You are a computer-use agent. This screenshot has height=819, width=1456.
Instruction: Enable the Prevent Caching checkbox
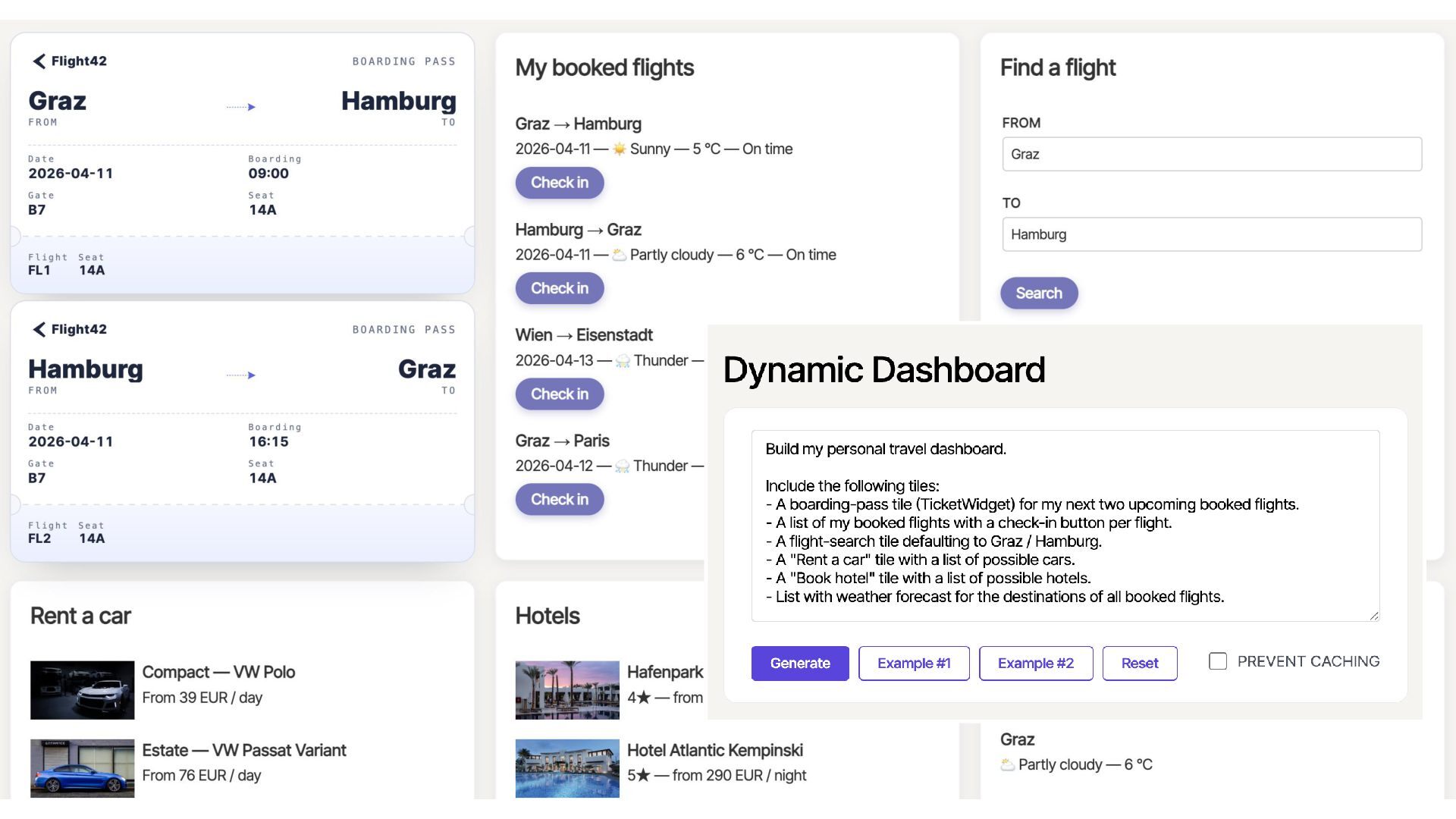tap(1218, 661)
